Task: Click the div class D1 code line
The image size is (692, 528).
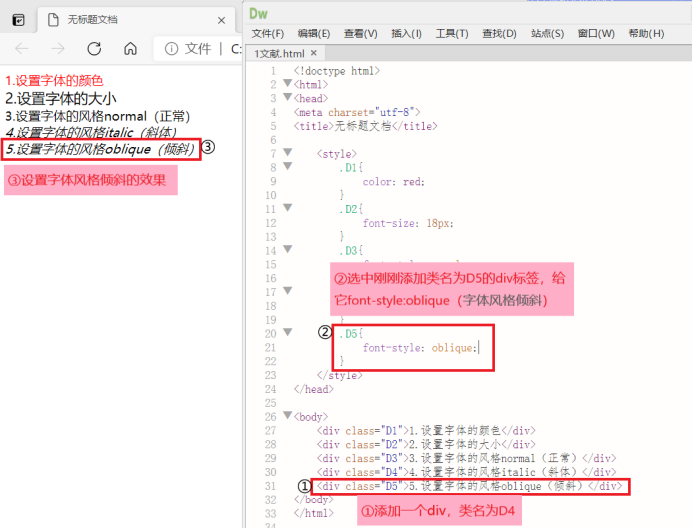Action: pos(426,430)
